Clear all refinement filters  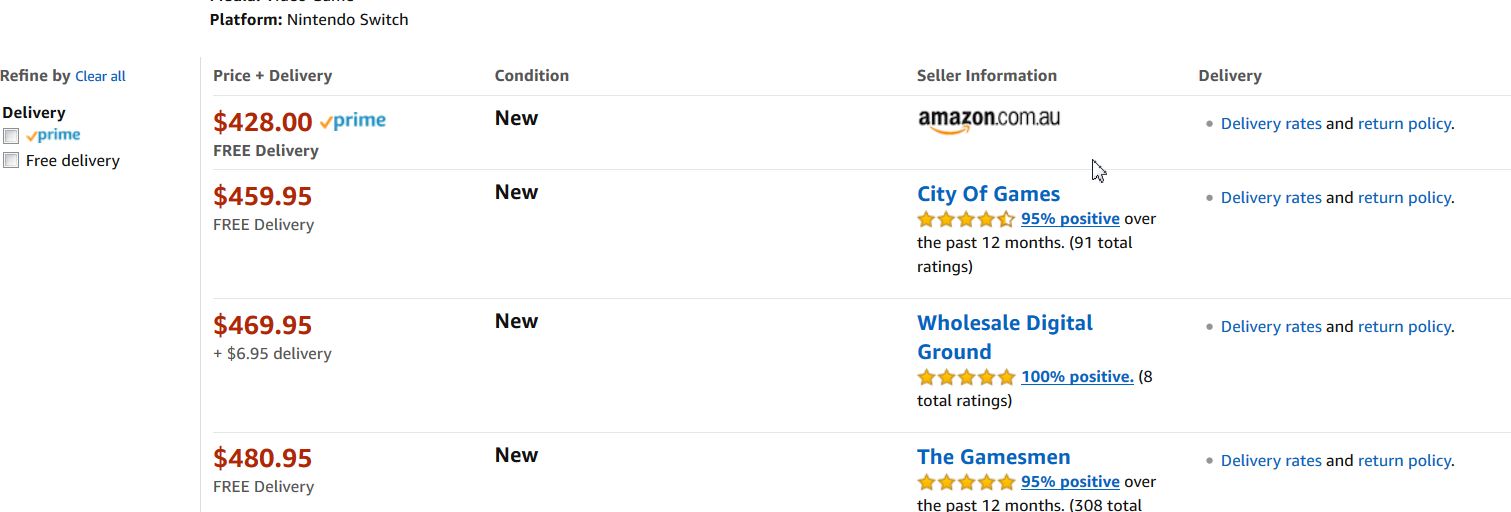(x=100, y=76)
